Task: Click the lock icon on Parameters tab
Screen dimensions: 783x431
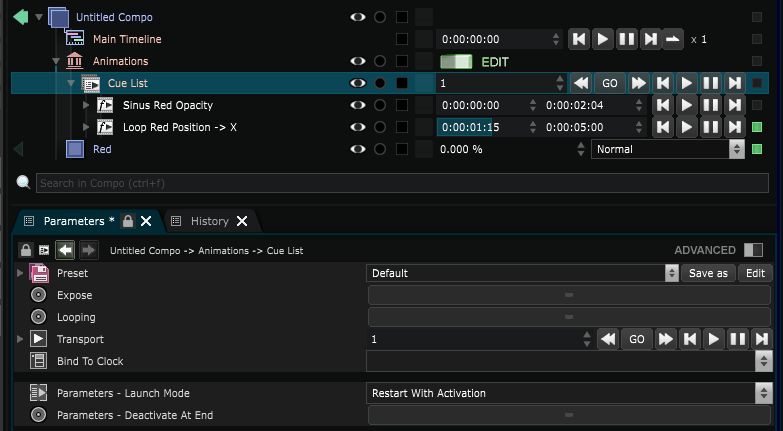Action: point(128,221)
